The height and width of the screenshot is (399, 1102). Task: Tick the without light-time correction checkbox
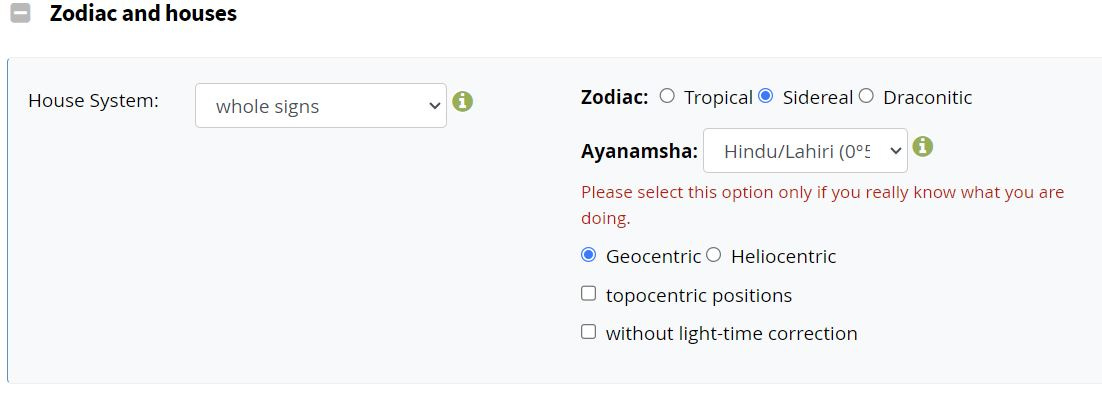click(x=588, y=332)
